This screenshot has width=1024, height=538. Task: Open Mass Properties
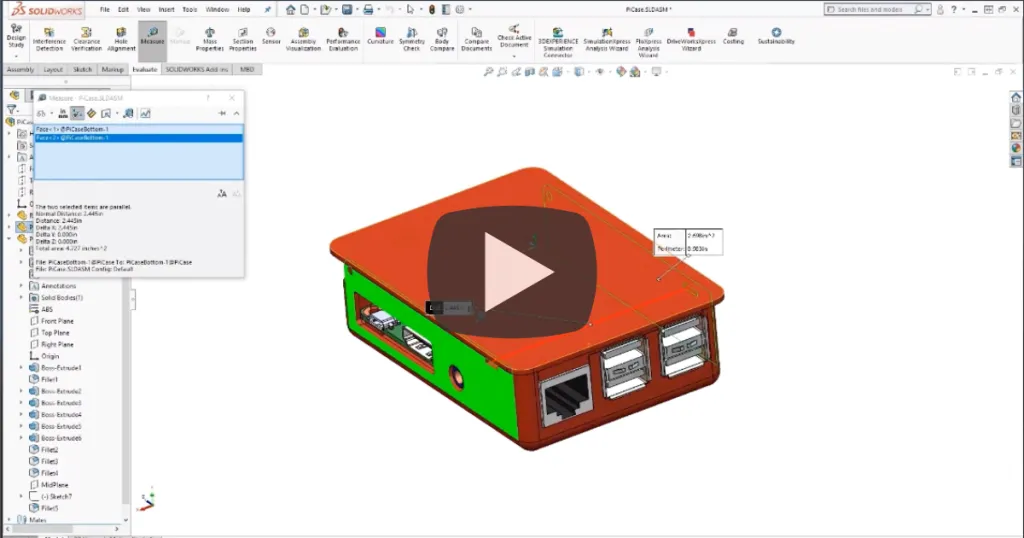coord(210,39)
